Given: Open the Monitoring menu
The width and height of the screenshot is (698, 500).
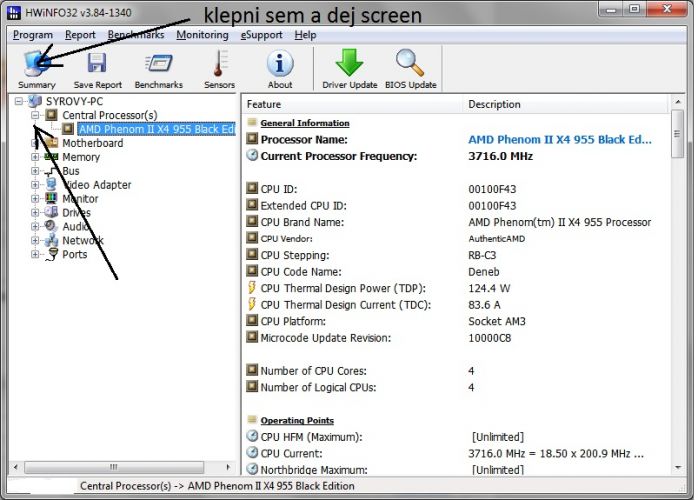Looking at the screenshot, I should pos(203,35).
